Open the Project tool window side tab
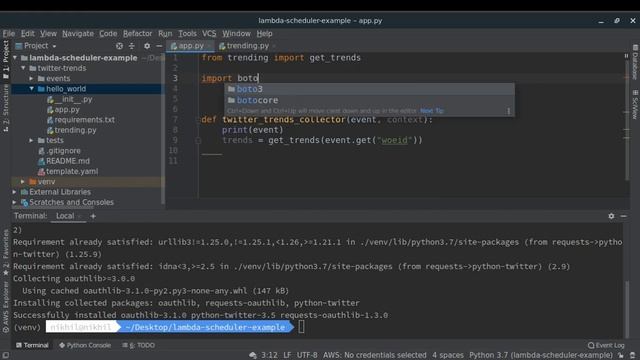This screenshot has width=640, height=360. pos(5,60)
